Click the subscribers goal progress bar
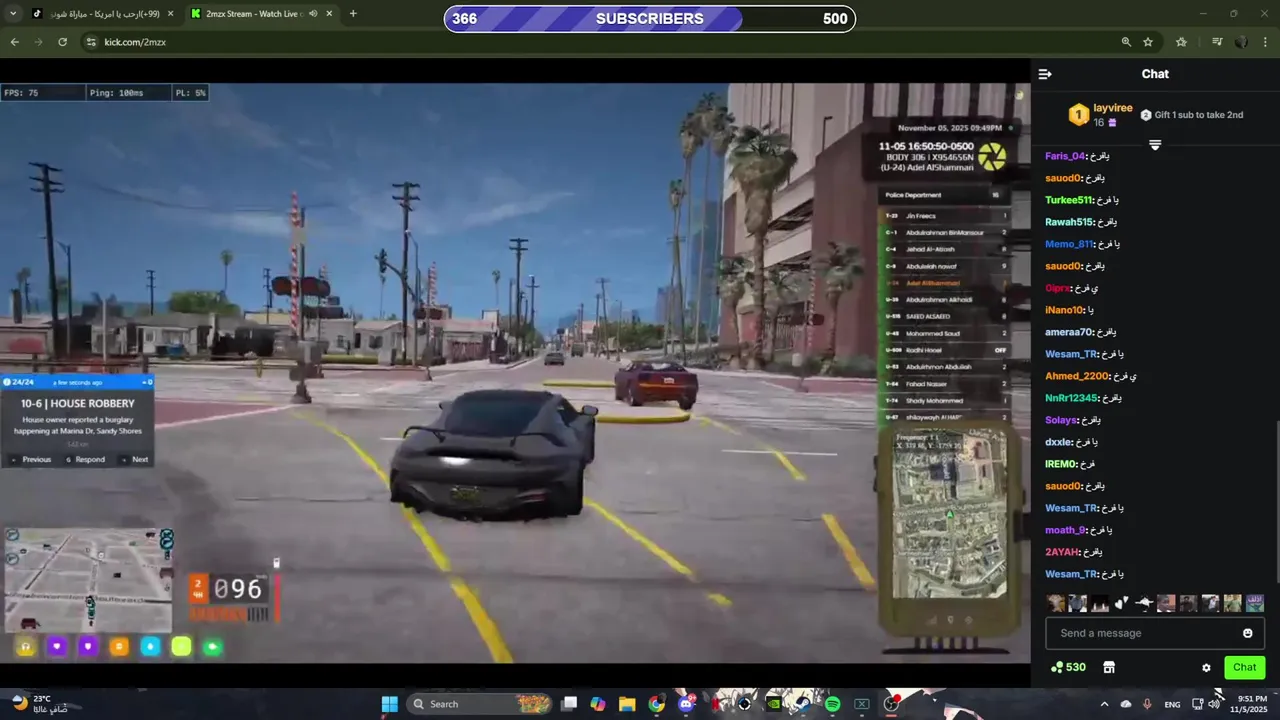1280x720 pixels. (650, 19)
